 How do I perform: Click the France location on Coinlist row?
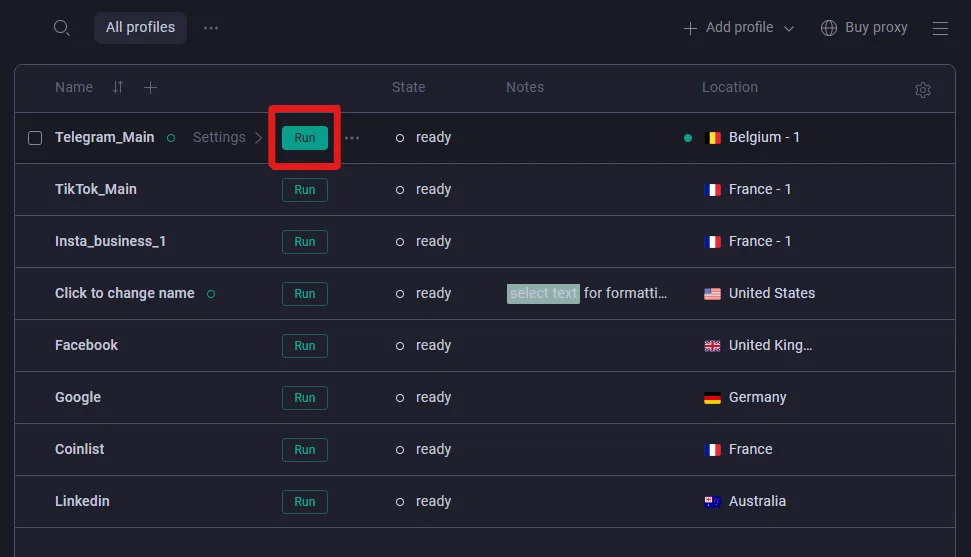(751, 449)
